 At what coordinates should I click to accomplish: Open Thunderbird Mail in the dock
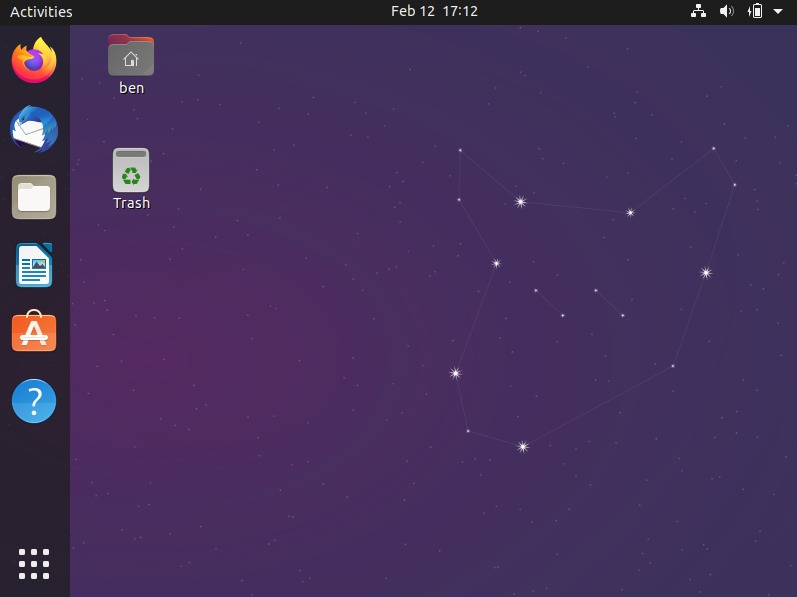34,130
